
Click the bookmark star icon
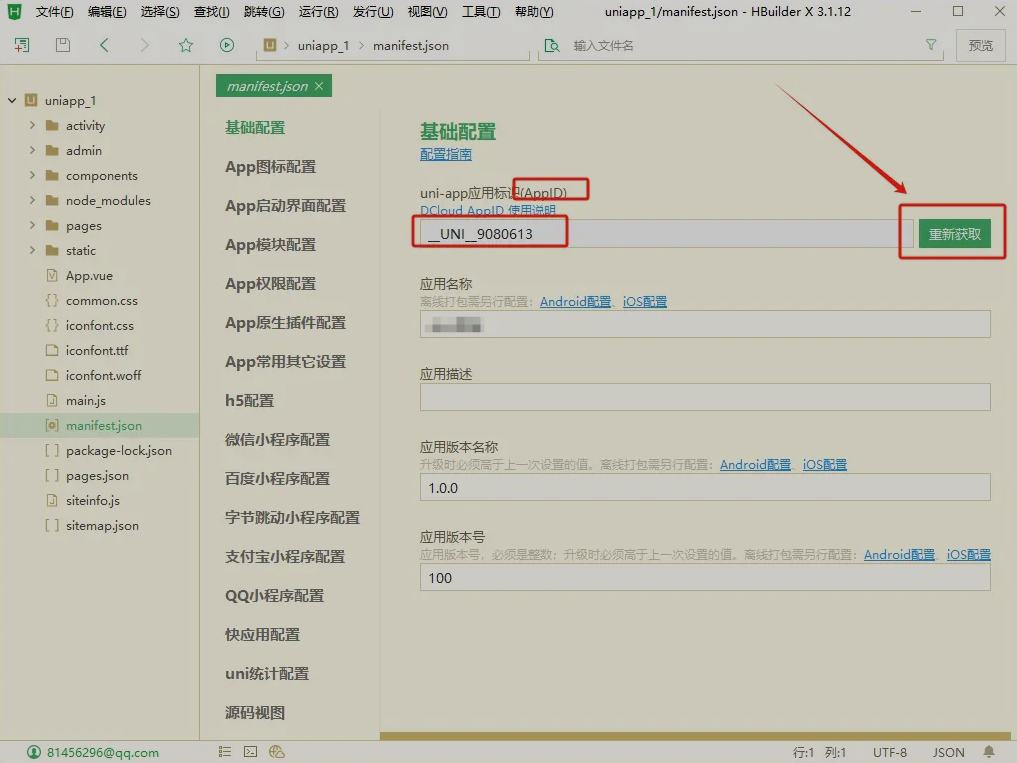click(185, 45)
